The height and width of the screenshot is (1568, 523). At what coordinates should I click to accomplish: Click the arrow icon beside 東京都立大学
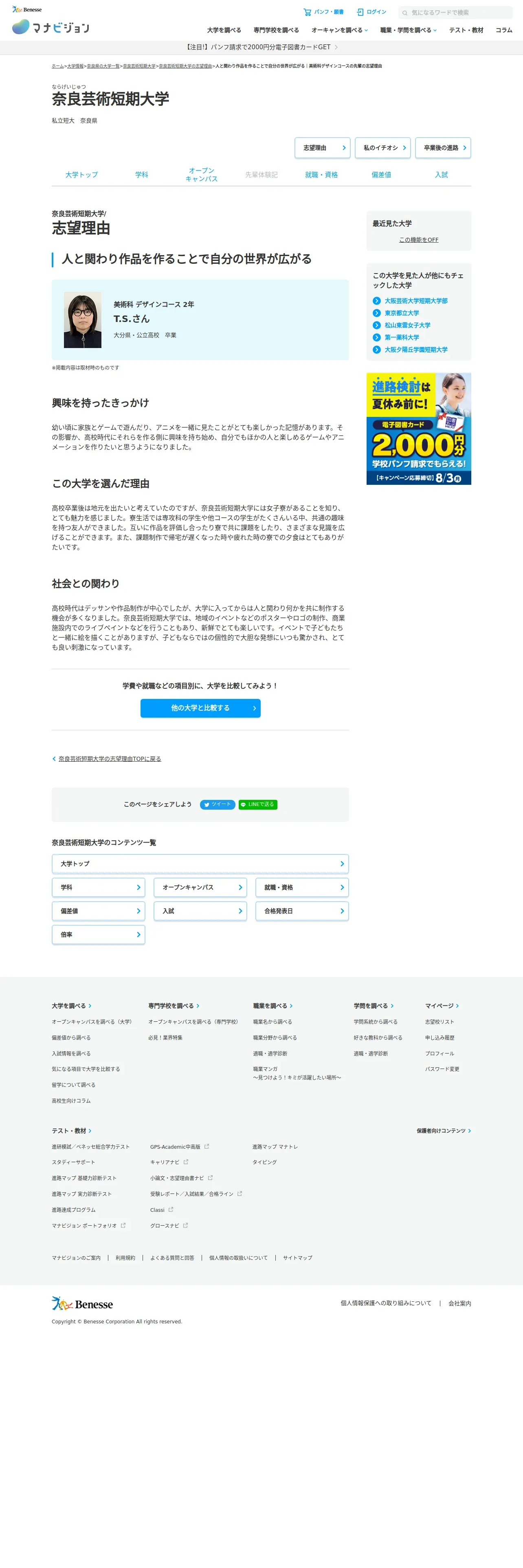pos(377,313)
